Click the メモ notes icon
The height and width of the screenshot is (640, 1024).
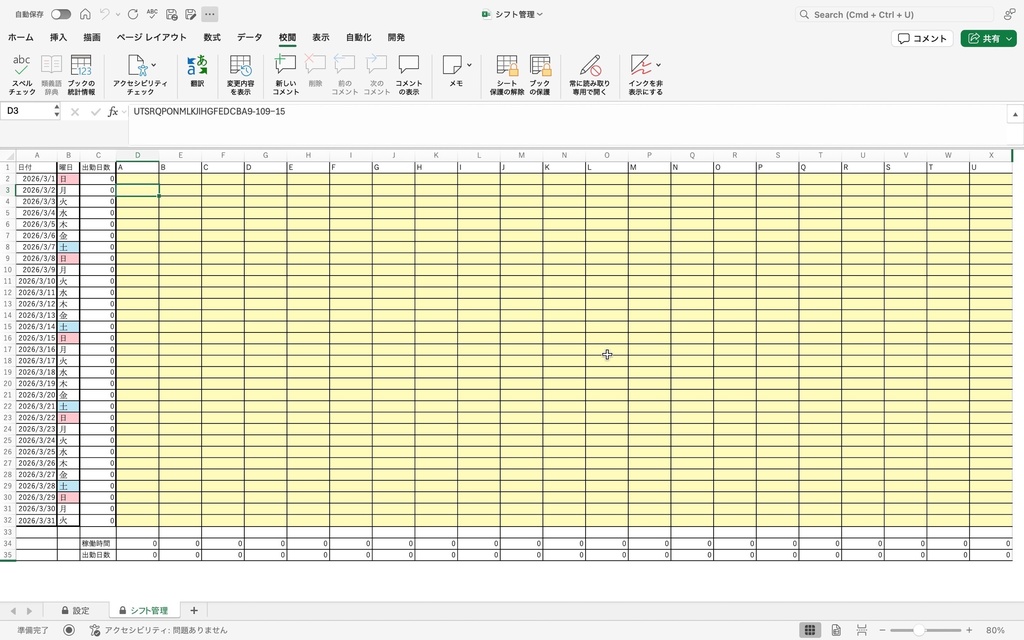[x=453, y=65]
